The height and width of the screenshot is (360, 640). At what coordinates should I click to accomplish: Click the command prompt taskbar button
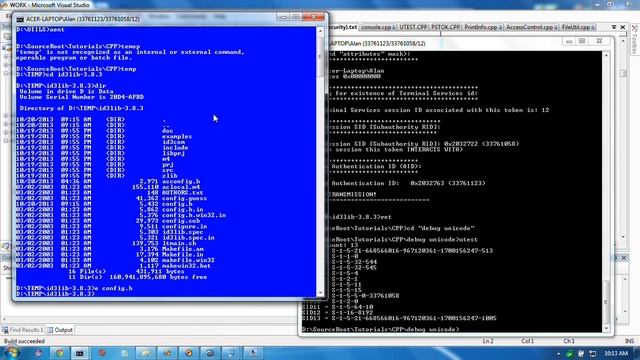pyautogui.click(x=80, y=353)
